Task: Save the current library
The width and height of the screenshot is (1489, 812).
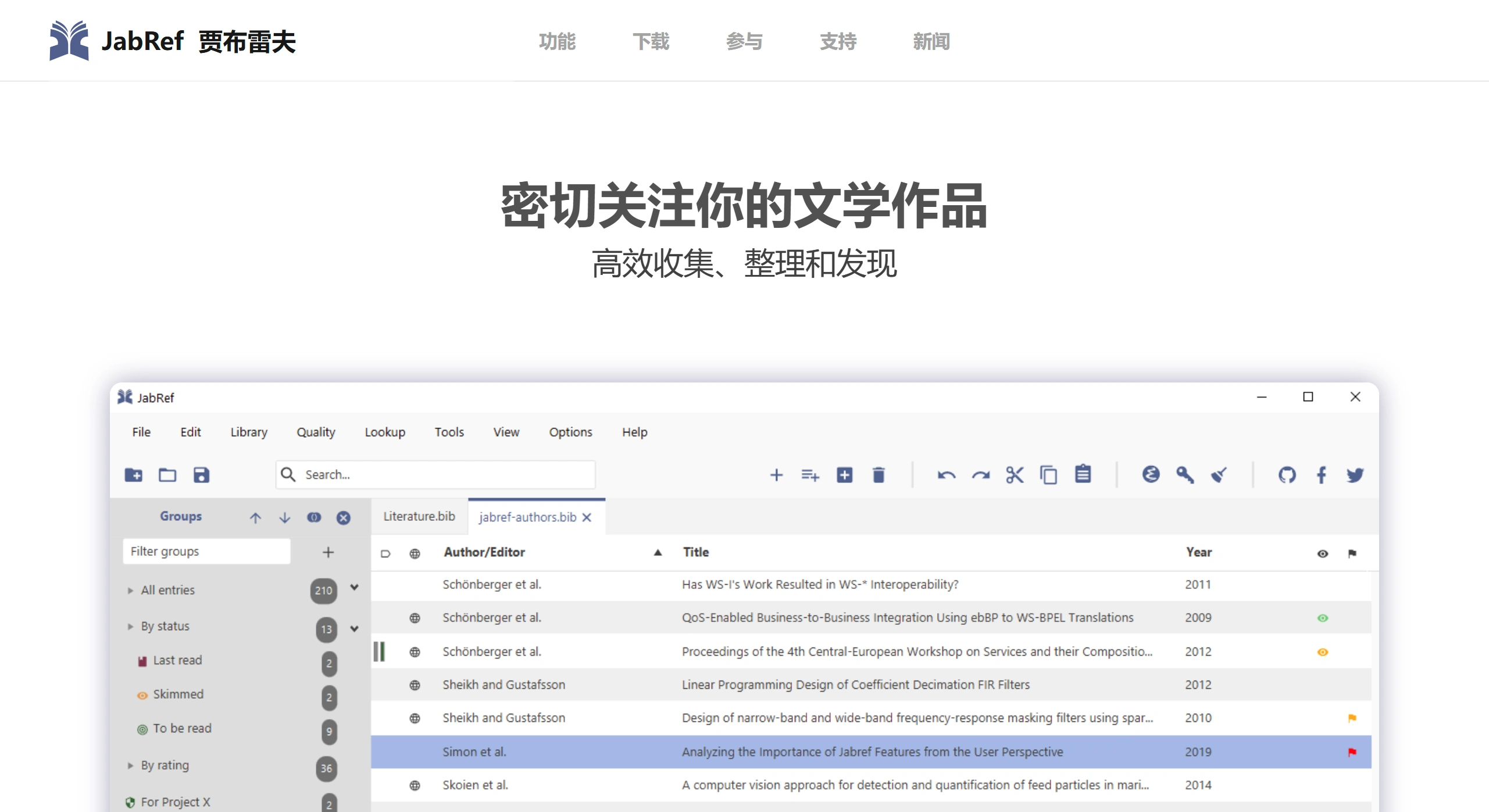Action: [201, 475]
